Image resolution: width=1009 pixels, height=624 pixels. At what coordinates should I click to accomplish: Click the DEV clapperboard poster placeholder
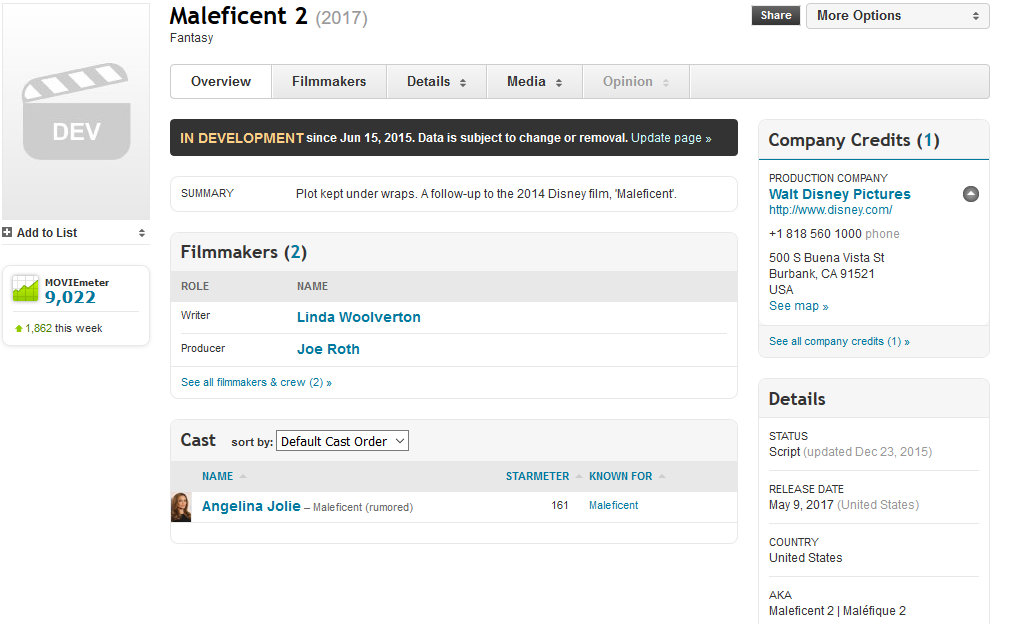coord(76,112)
